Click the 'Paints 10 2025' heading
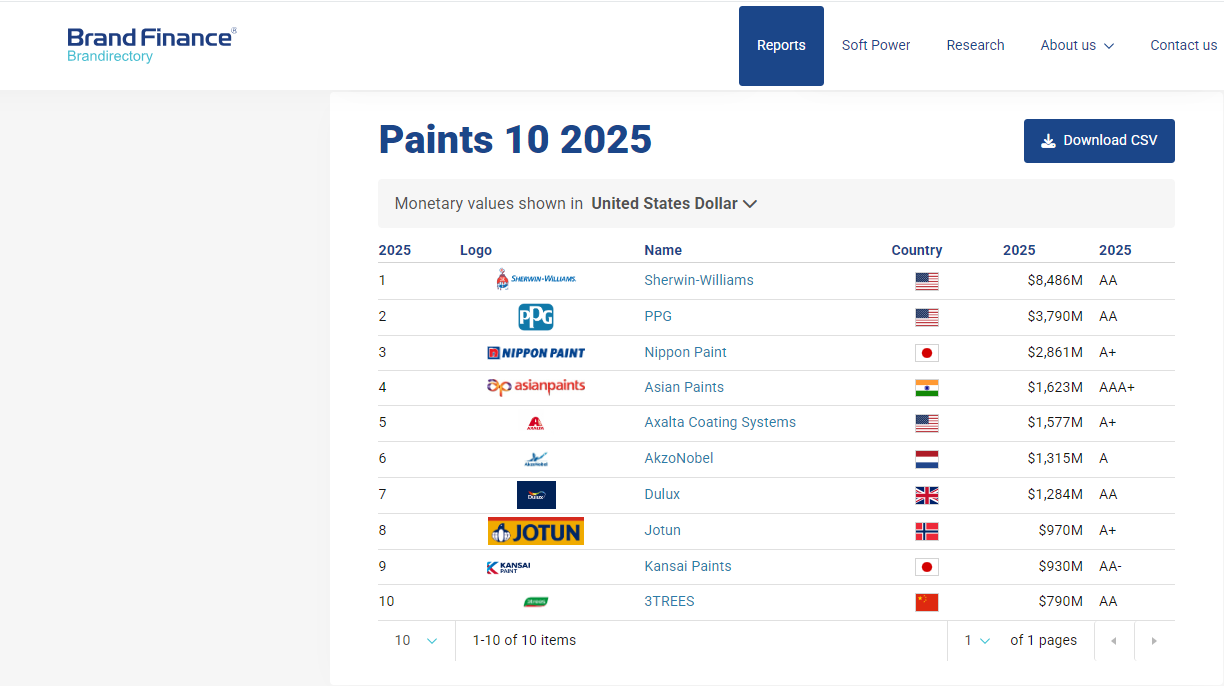 (x=515, y=140)
